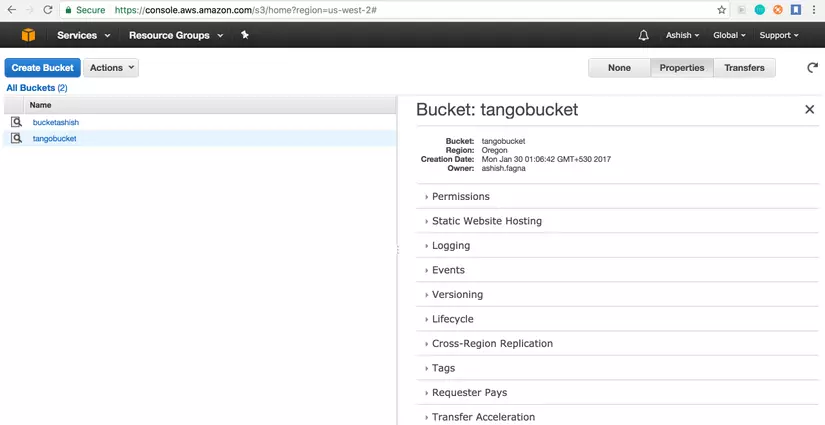
Task: Click the browser address bar URL
Action: (x=245, y=10)
